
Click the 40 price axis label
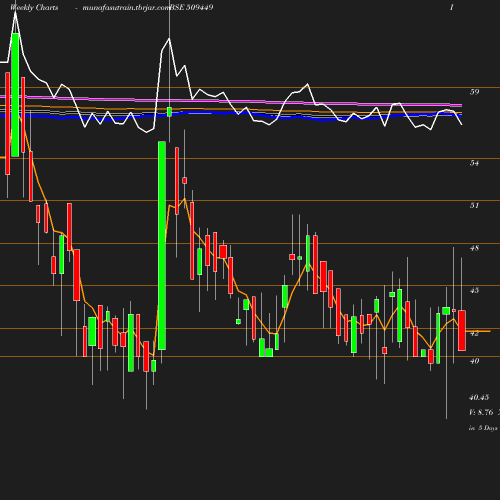tap(474, 361)
